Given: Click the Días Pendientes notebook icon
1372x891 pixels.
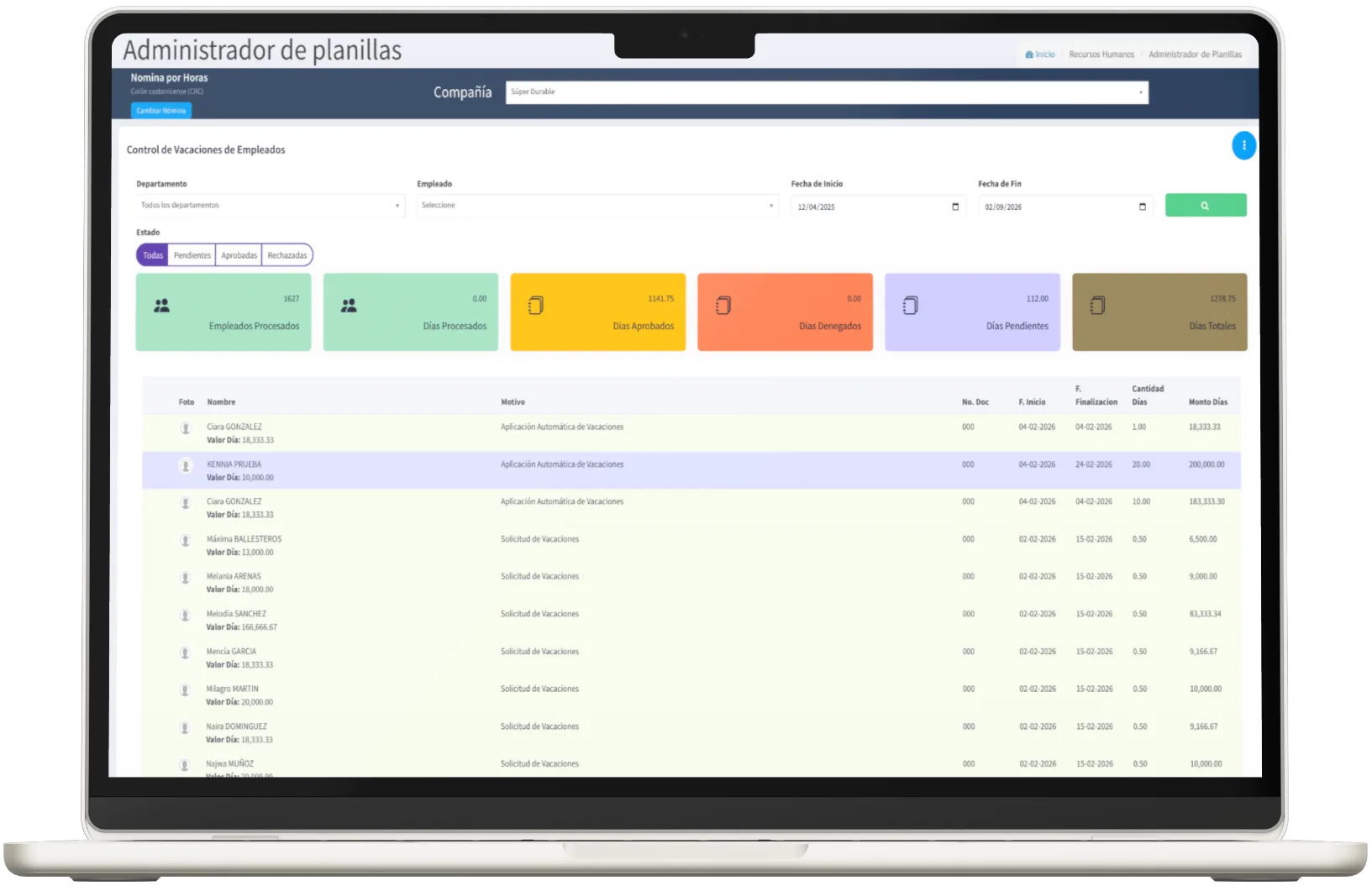Looking at the screenshot, I should tap(910, 307).
